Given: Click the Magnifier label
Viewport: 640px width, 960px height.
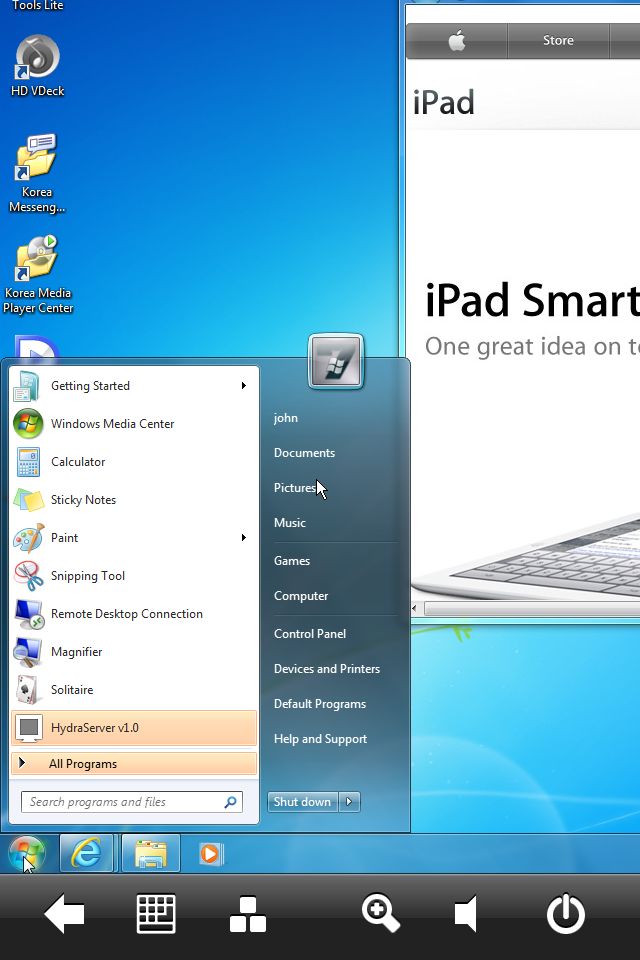Looking at the screenshot, I should pos(76,651).
